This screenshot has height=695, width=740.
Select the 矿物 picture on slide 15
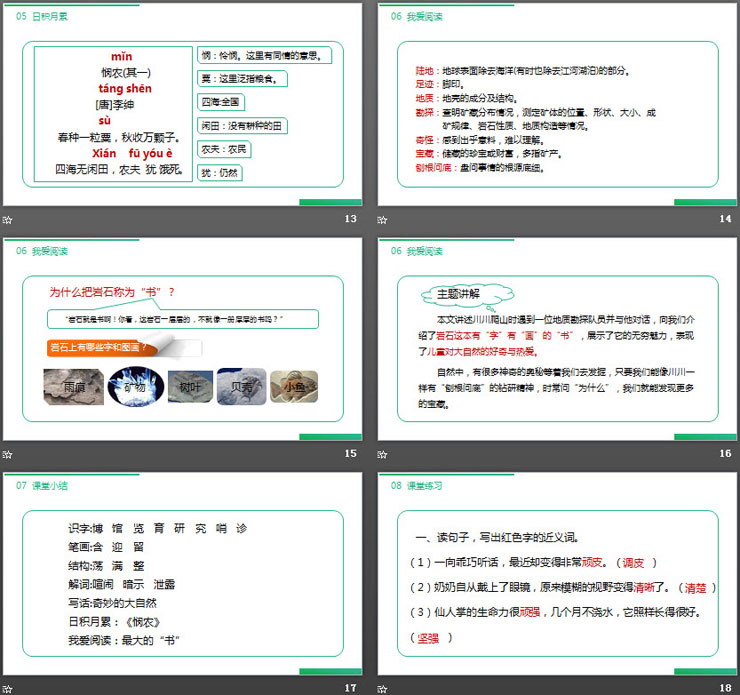[132, 387]
